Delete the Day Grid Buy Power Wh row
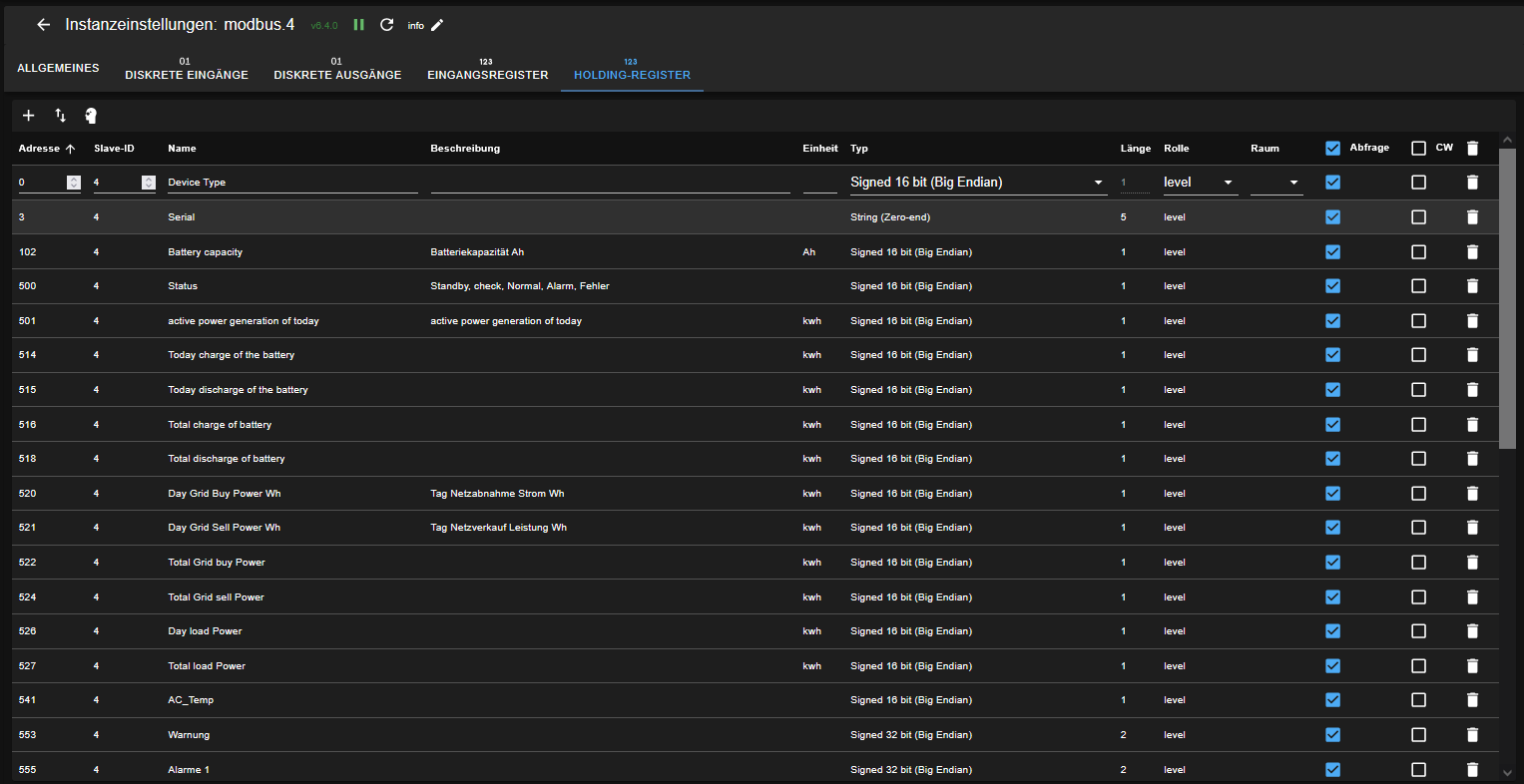This screenshot has height=784, width=1524. pos(1472,494)
